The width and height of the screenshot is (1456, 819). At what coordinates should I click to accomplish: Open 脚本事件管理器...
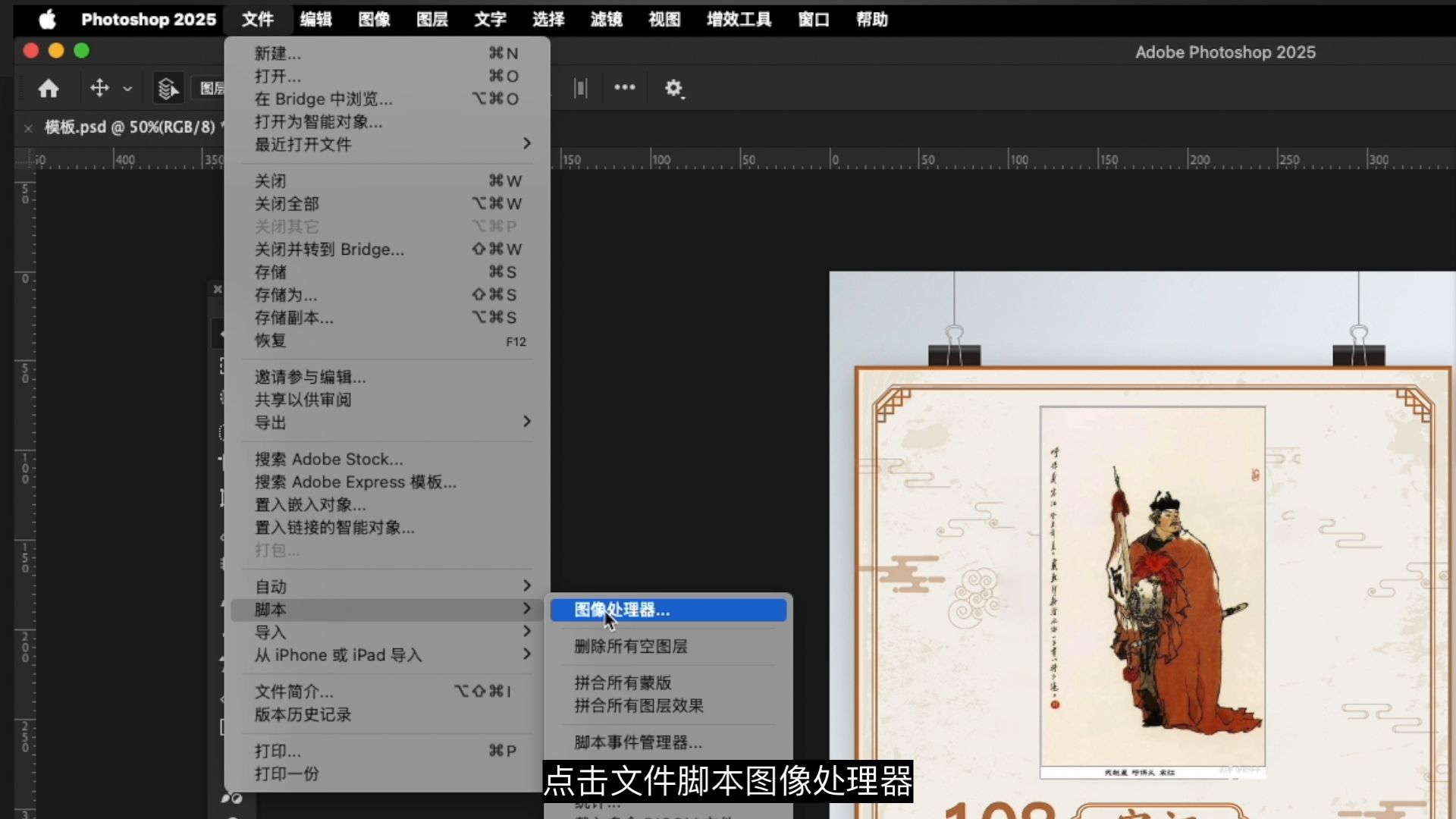point(668,742)
